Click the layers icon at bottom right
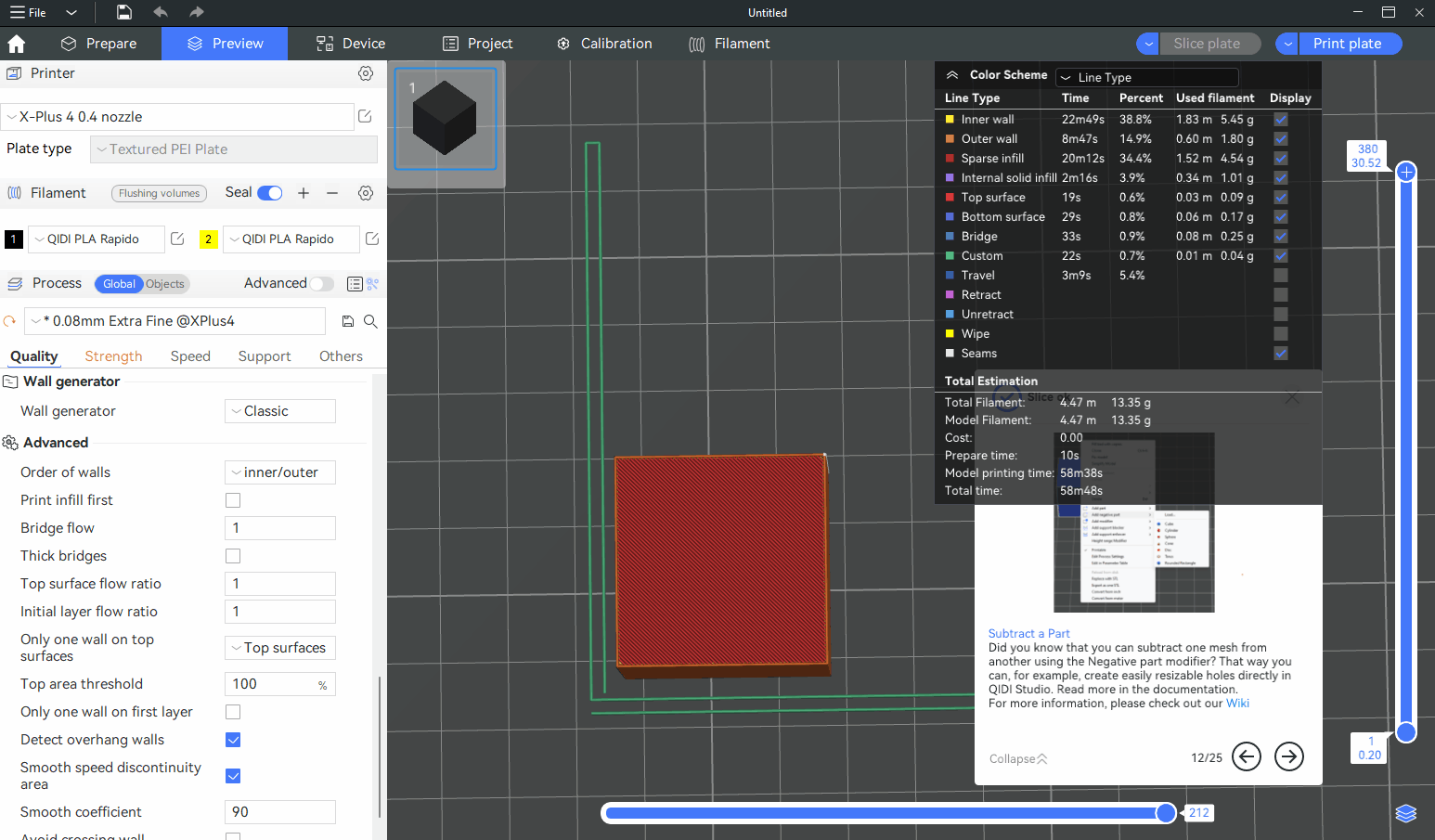This screenshot has width=1435, height=840. 1405,813
